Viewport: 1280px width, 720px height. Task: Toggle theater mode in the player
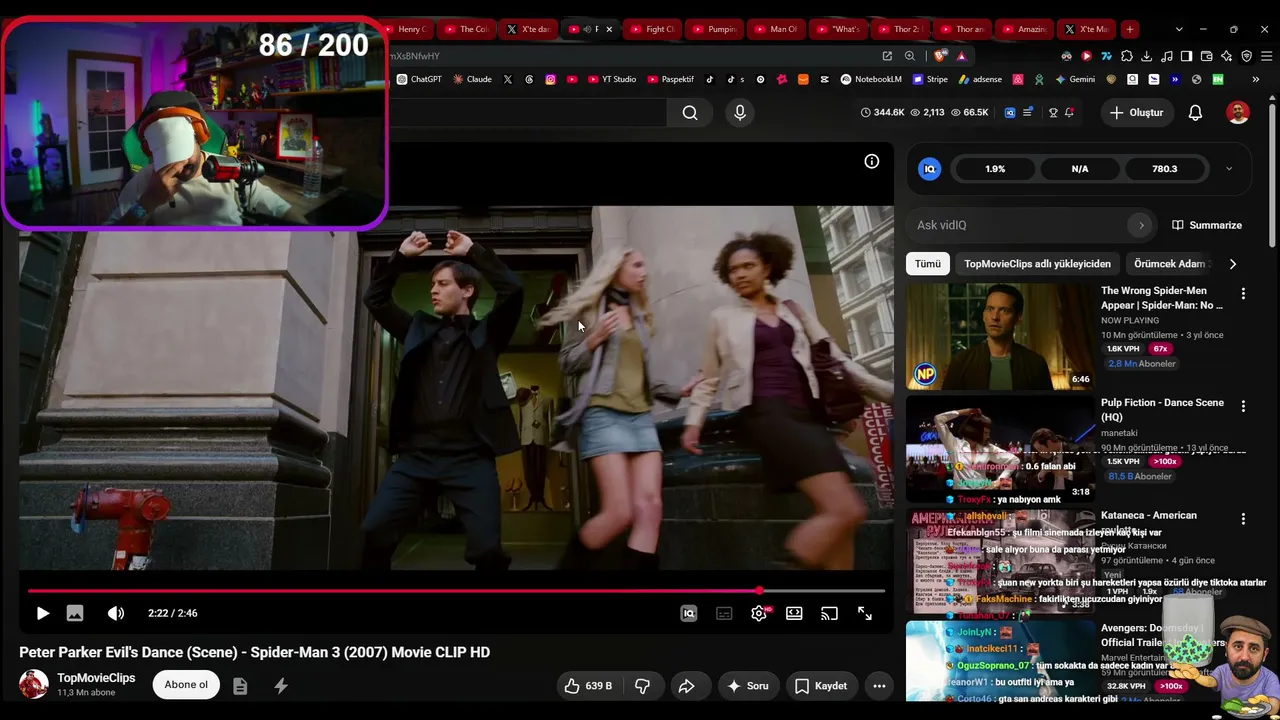794,613
